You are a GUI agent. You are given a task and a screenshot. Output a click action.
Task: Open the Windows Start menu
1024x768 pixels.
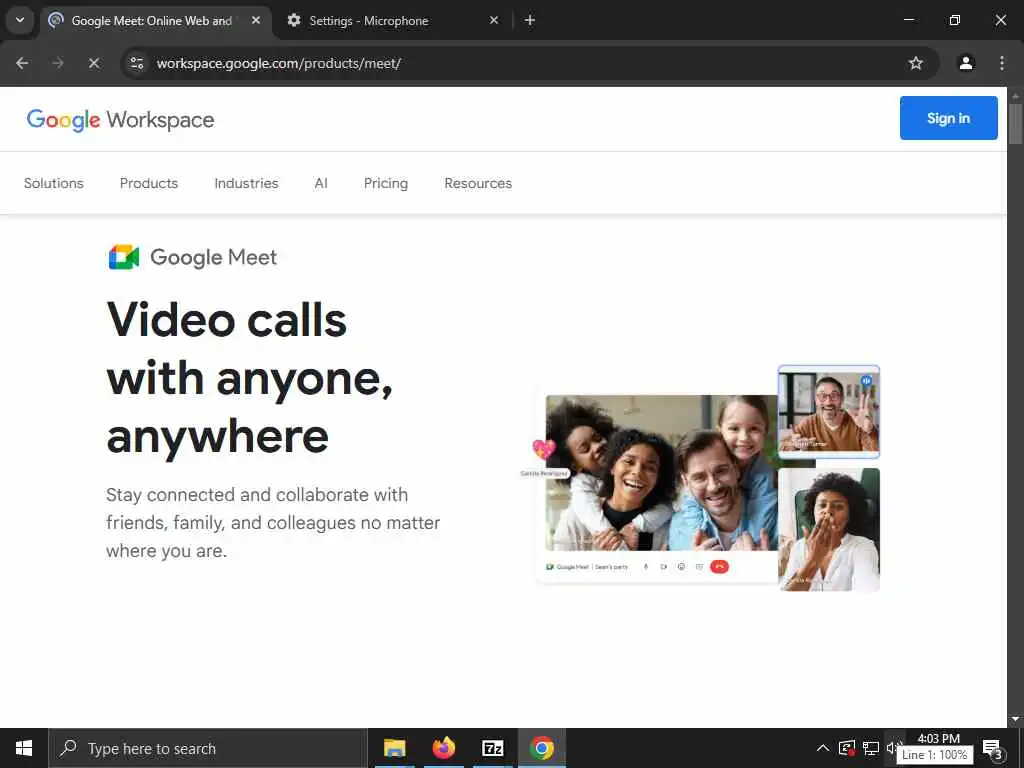24,748
